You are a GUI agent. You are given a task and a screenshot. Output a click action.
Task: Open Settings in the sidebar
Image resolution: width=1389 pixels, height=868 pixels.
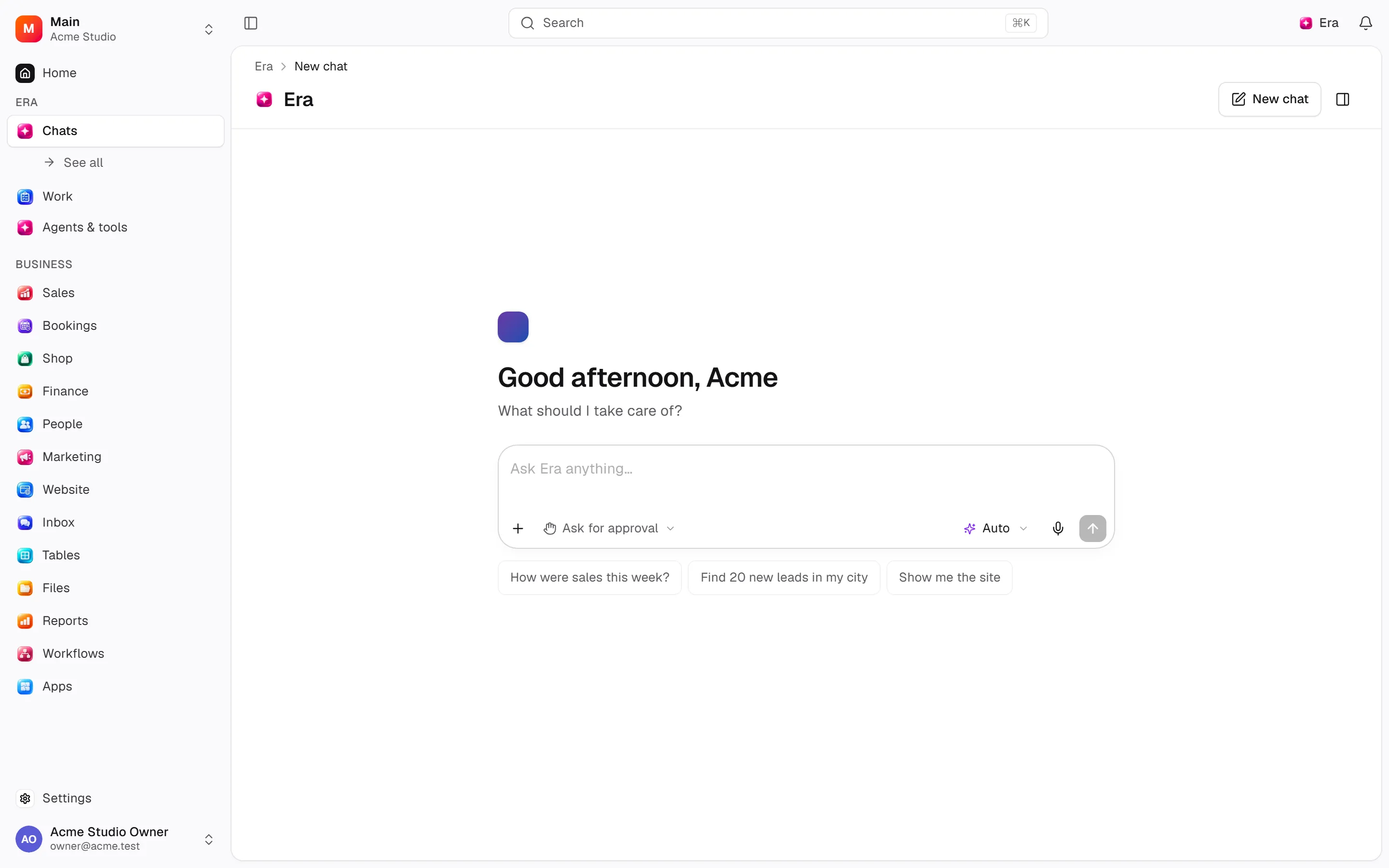pyautogui.click(x=116, y=798)
